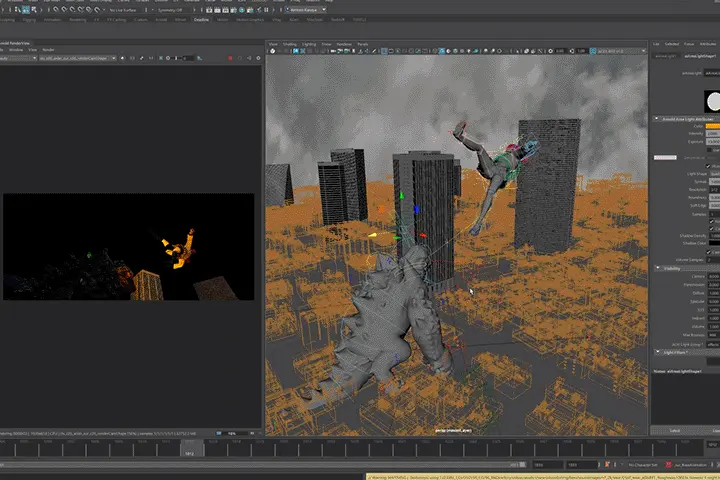Toggle the Normalize checkbox below Samples
Viewport: 720px width, 480px height.
coord(711,221)
